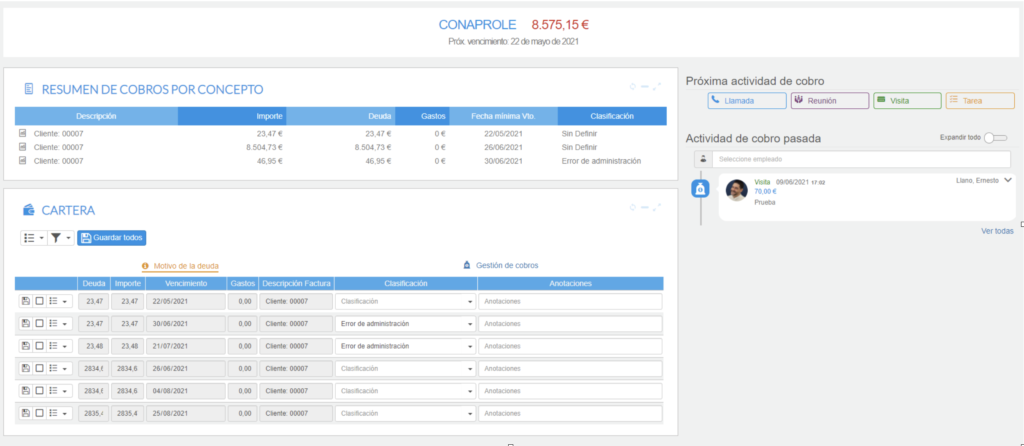Expand the Llano, Ernesto activity chevron
The image size is (1024, 446).
(x=1008, y=180)
